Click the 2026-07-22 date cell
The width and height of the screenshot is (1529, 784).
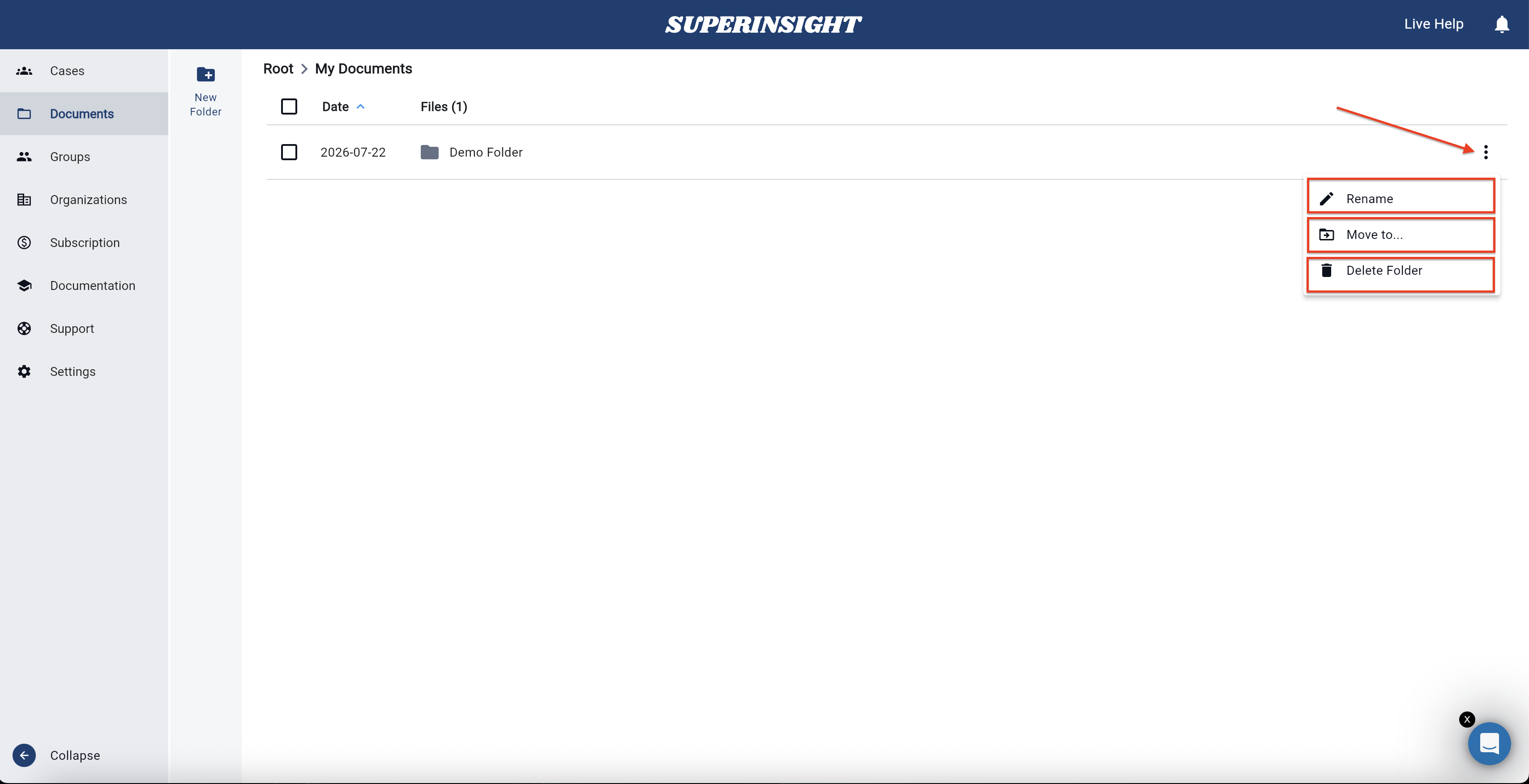(353, 153)
